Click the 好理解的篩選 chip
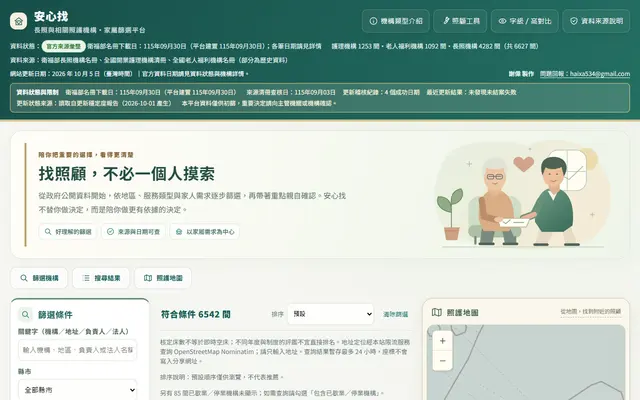 pyautogui.click(x=68, y=231)
